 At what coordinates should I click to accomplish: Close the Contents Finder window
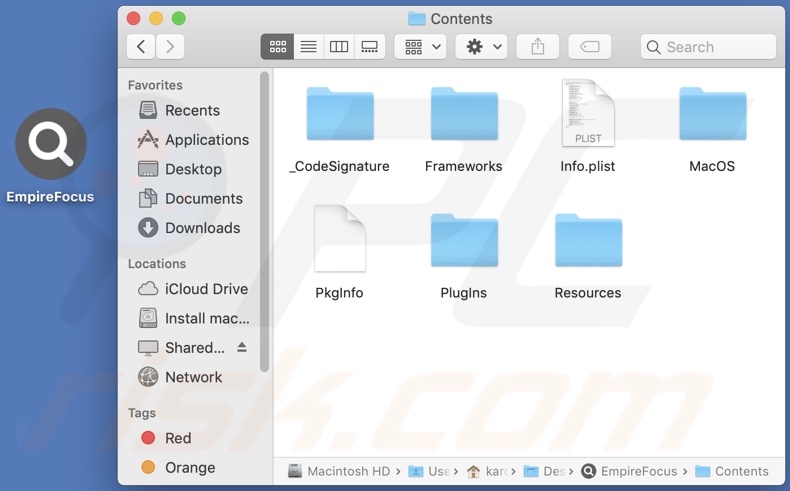pos(133,19)
